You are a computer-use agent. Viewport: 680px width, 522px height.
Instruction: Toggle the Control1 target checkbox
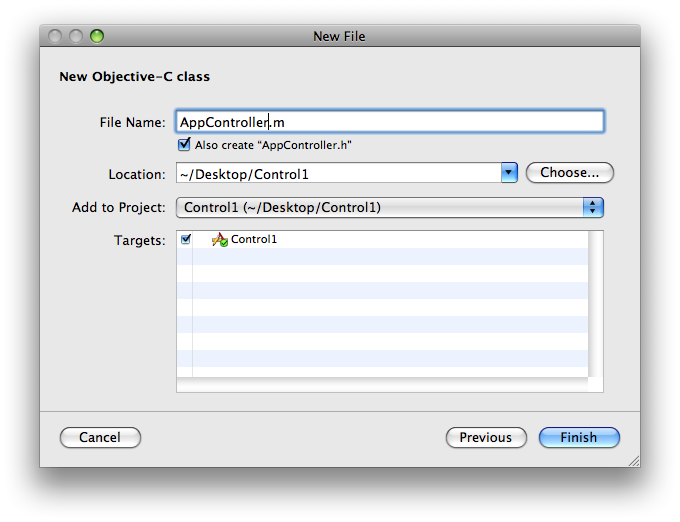point(186,239)
